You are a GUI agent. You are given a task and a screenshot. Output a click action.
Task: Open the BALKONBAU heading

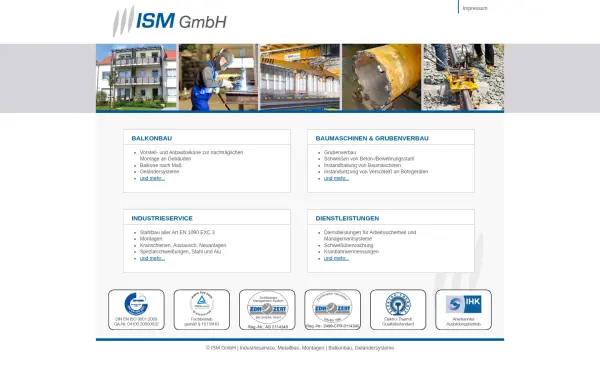coord(152,138)
